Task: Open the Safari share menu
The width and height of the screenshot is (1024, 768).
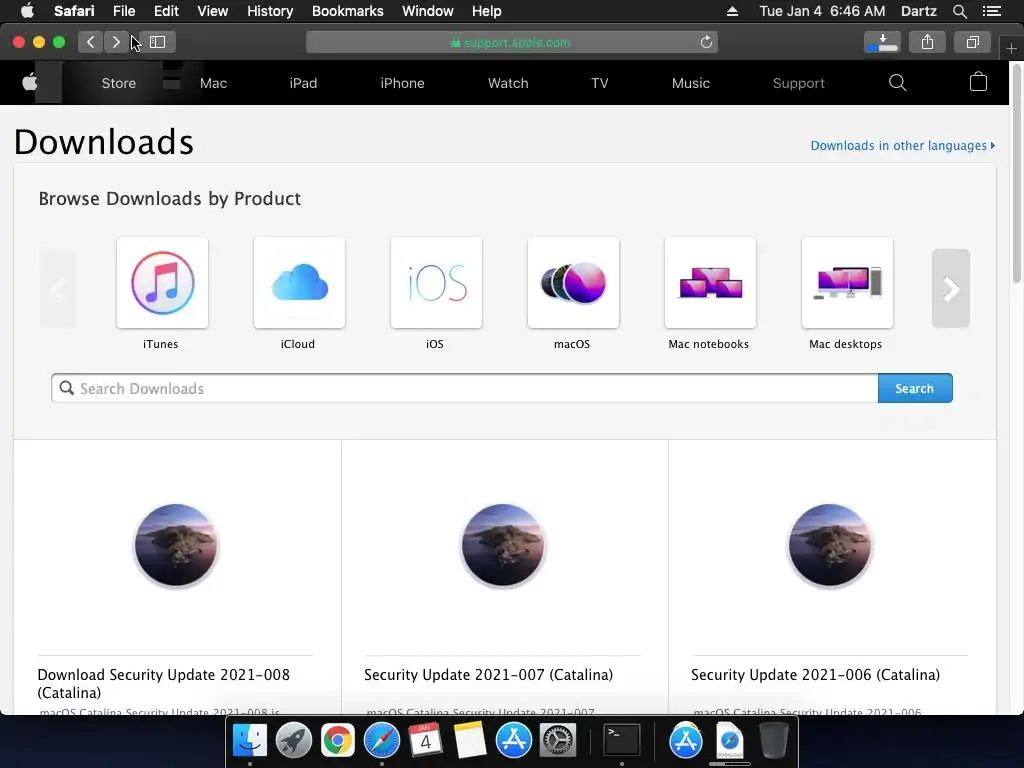Action: (x=927, y=42)
